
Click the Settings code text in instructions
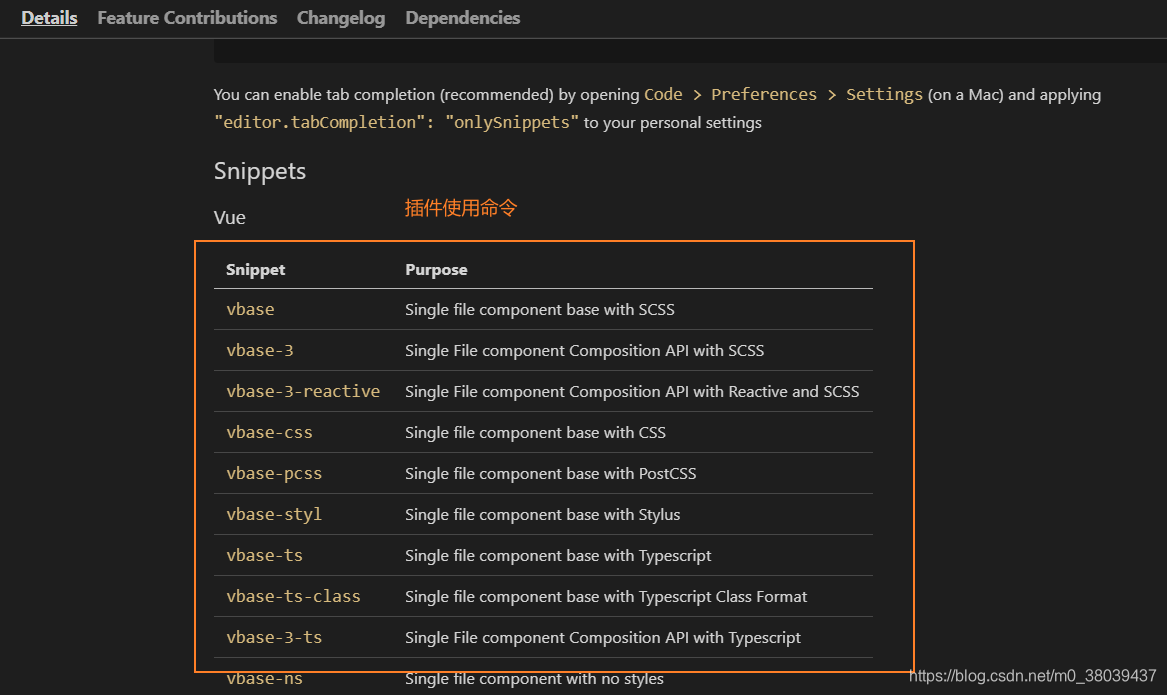884,95
